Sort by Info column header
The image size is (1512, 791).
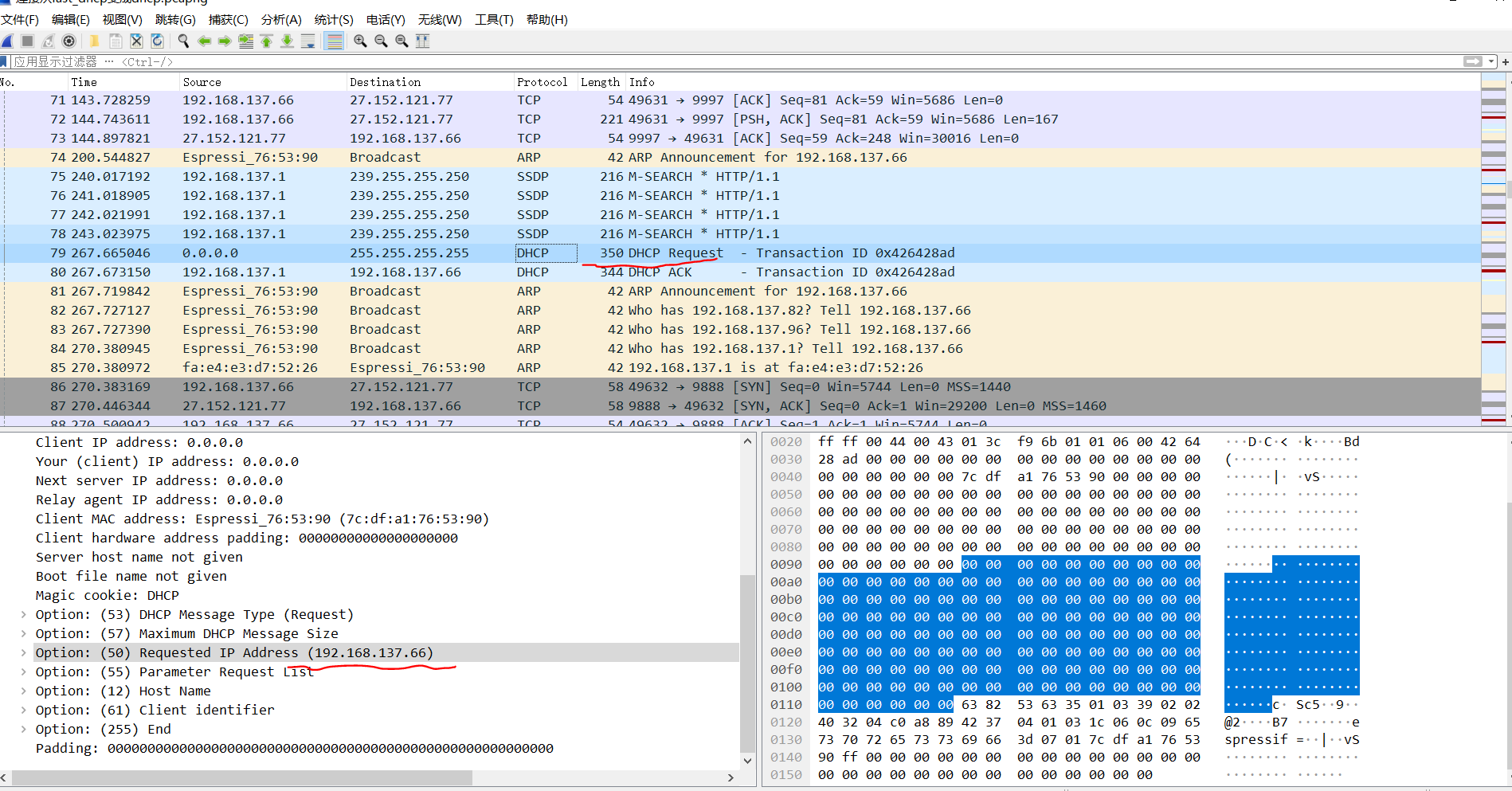1052,82
